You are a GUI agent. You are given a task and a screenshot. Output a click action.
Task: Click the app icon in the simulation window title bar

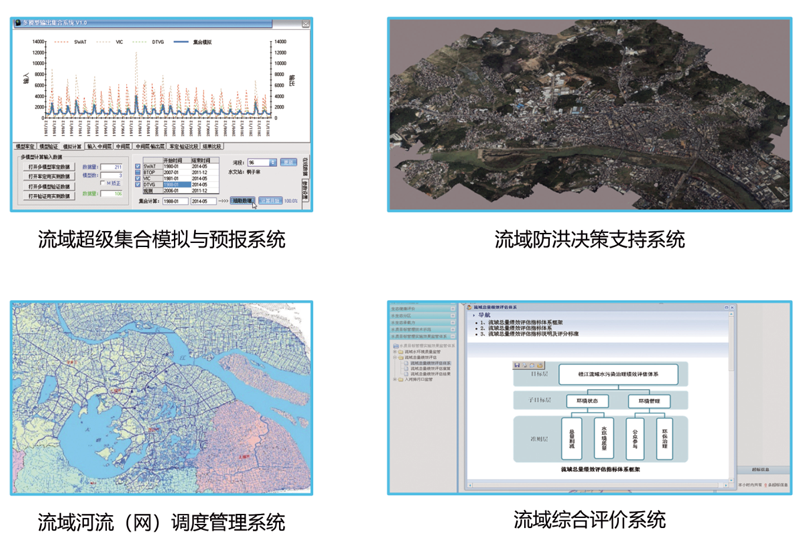[19, 23]
